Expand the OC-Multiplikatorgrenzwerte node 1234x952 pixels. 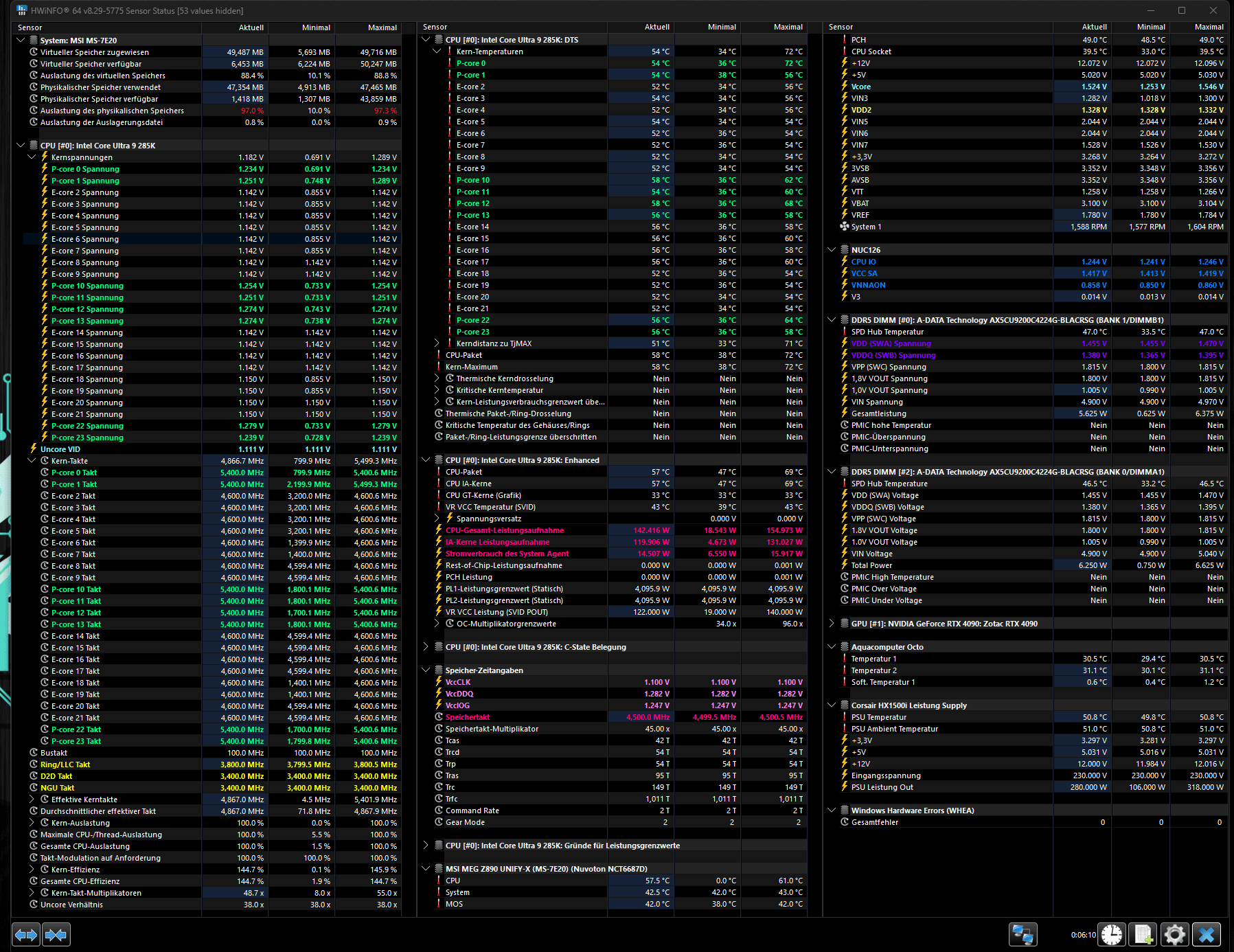(437, 624)
